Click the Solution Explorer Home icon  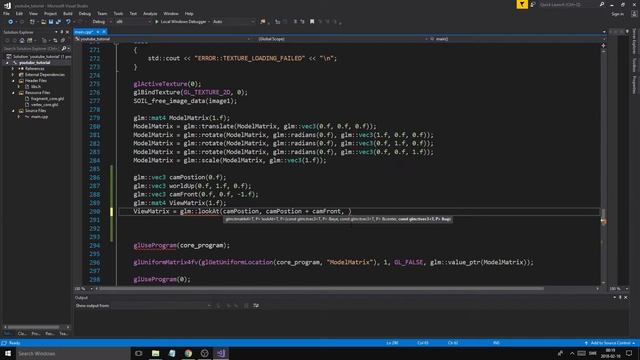(22, 40)
